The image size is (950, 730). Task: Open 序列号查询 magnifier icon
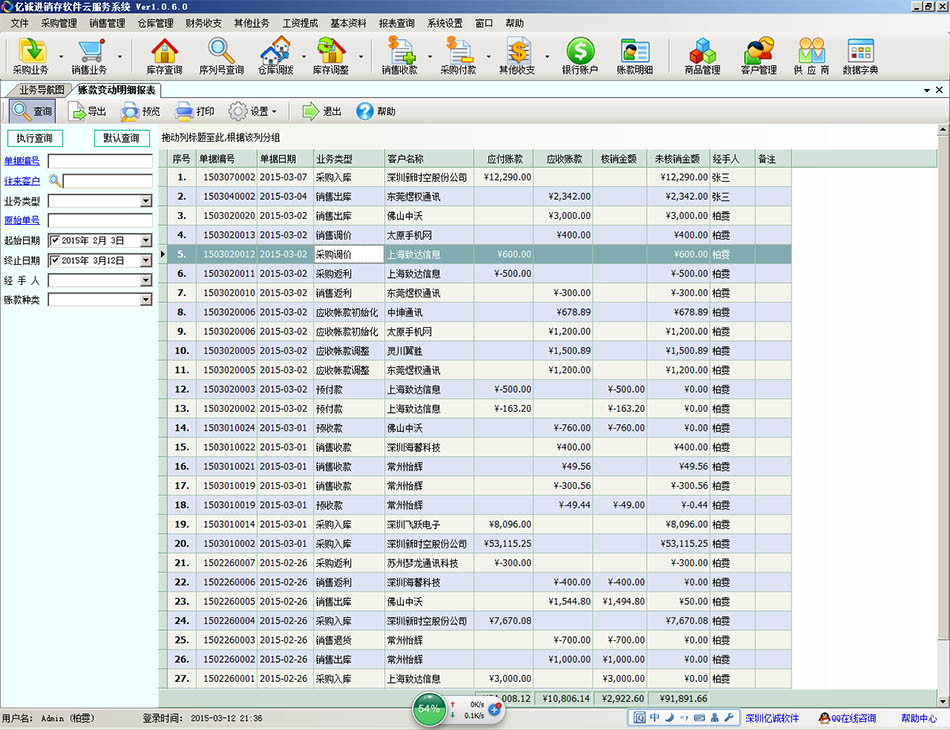point(221,56)
